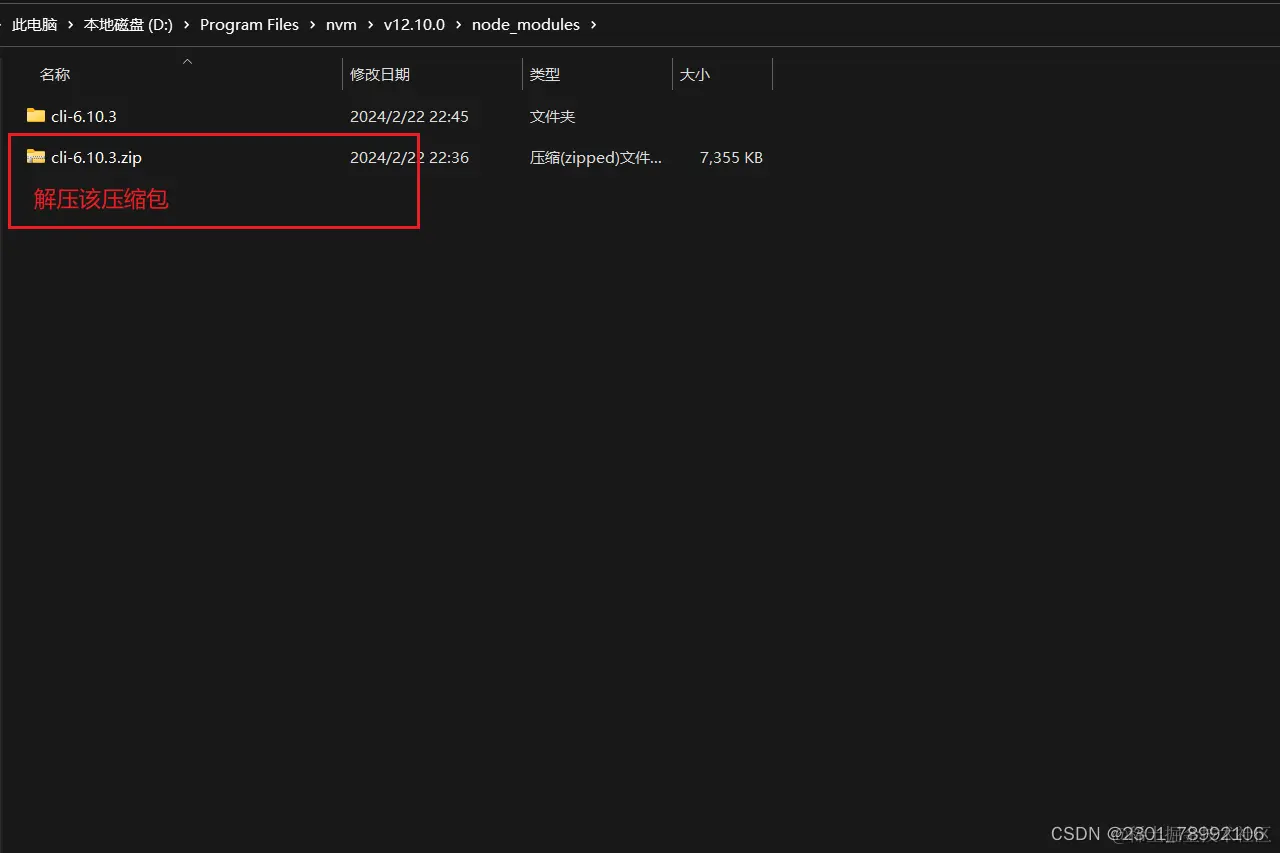Expand chevron after 本地磁盘 (D:) breadcrumb
Image resolution: width=1280 pixels, height=853 pixels.
pyautogui.click(x=186, y=24)
